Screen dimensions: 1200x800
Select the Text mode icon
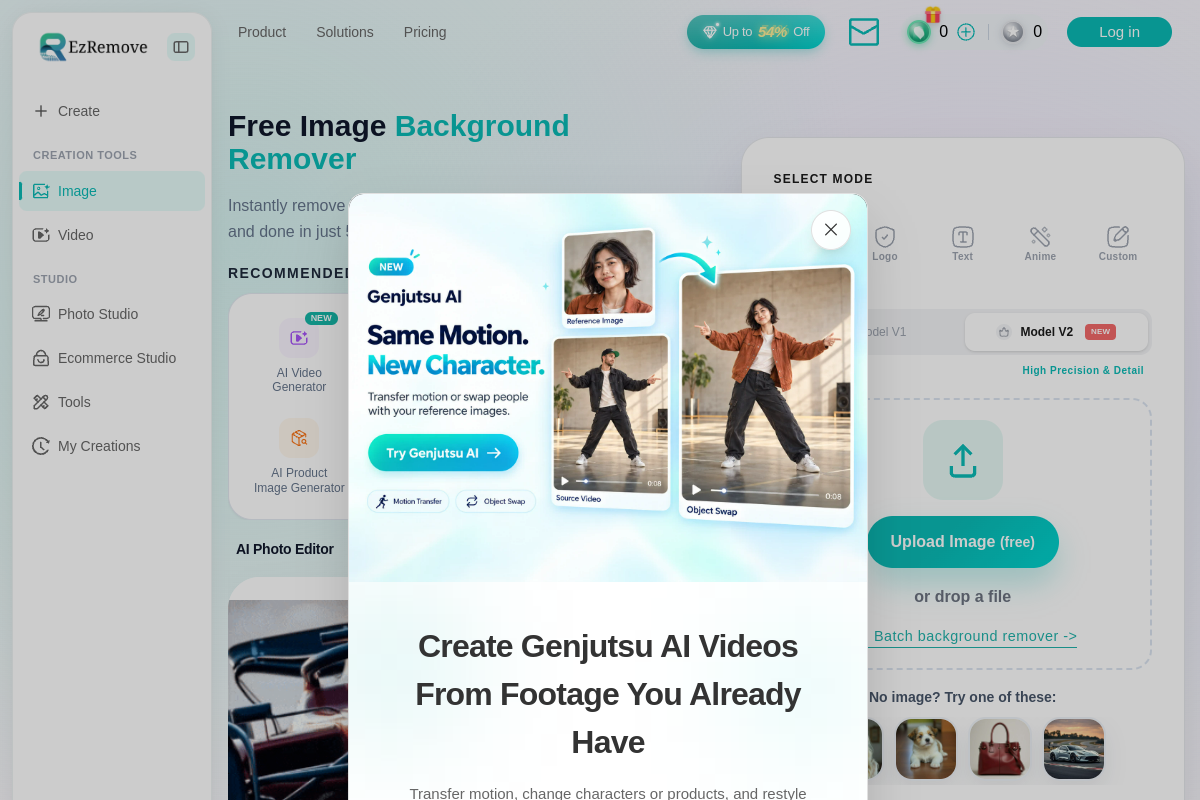(x=963, y=243)
